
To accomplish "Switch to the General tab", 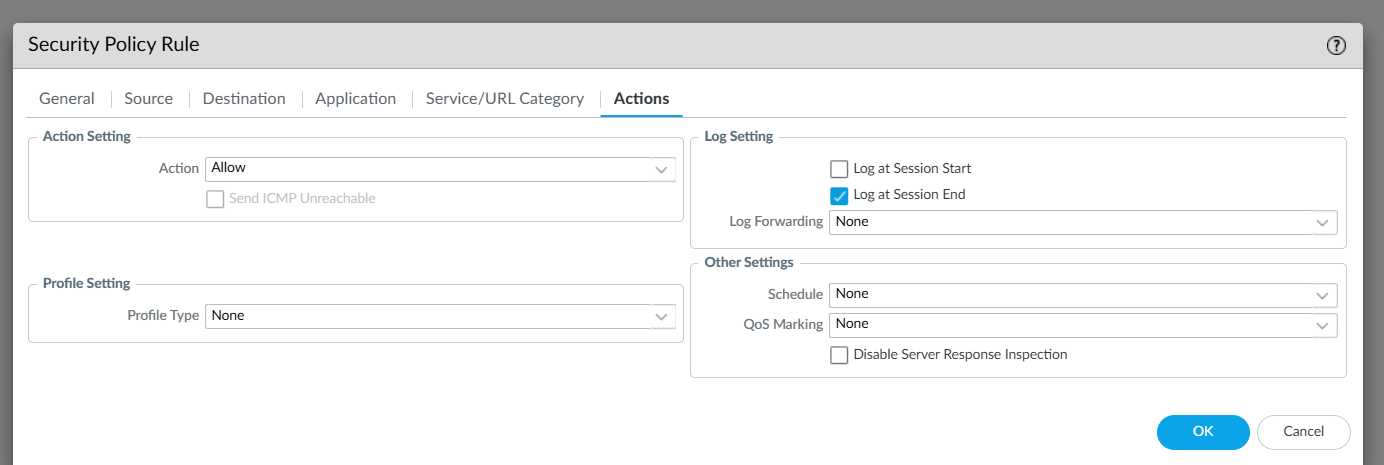I will (67, 98).
